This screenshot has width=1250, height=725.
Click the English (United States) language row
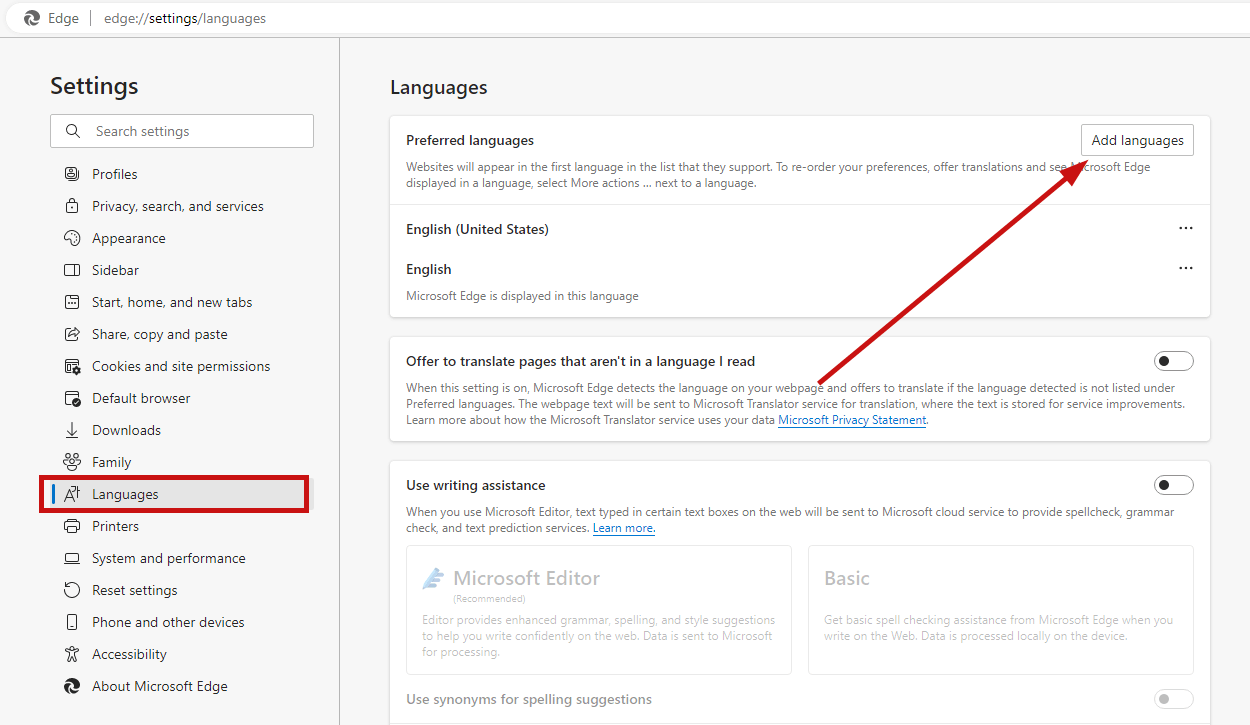point(800,229)
